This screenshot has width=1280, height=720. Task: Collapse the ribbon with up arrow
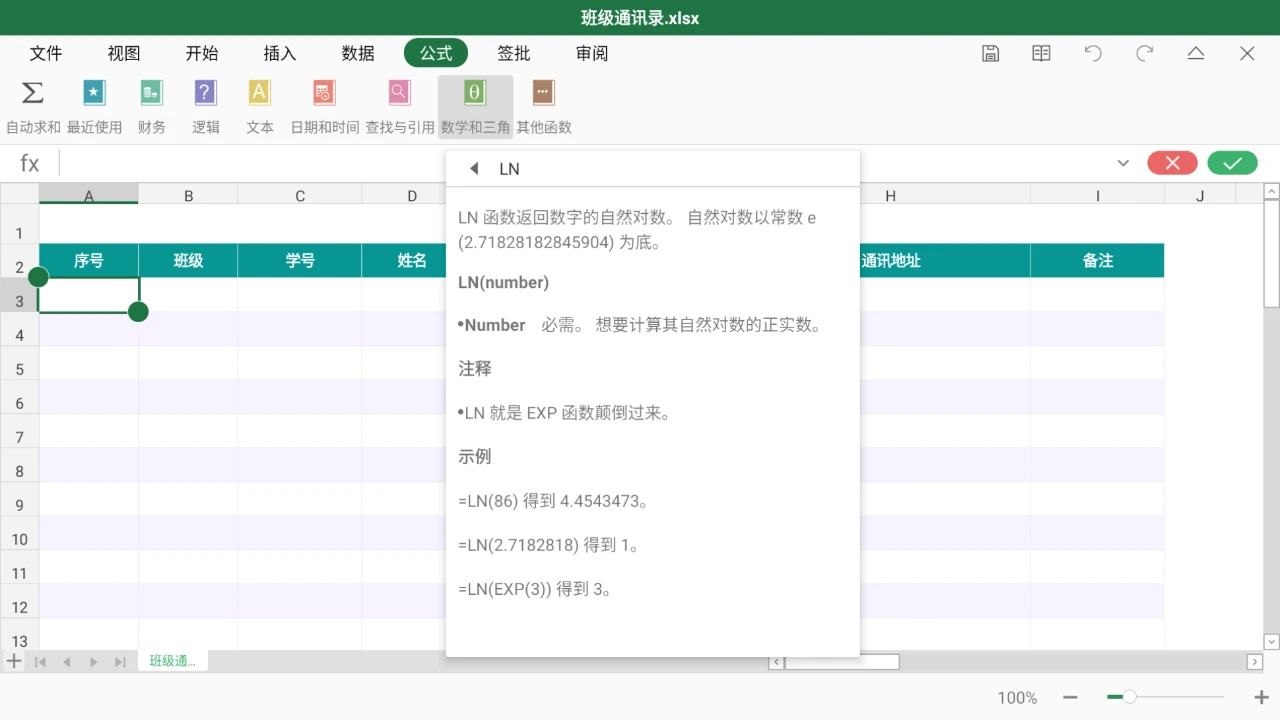(x=1196, y=54)
